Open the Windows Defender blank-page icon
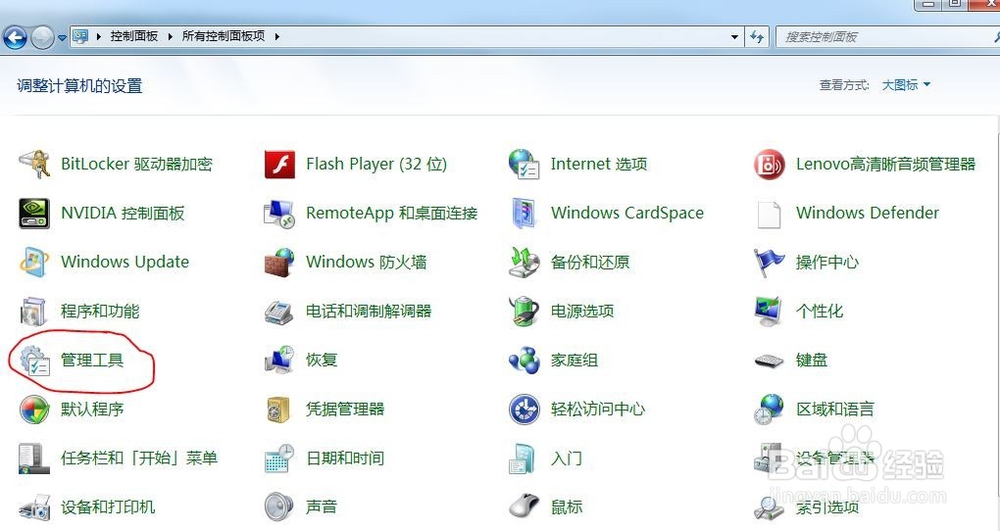Image resolution: width=1000 pixels, height=531 pixels. tap(769, 214)
